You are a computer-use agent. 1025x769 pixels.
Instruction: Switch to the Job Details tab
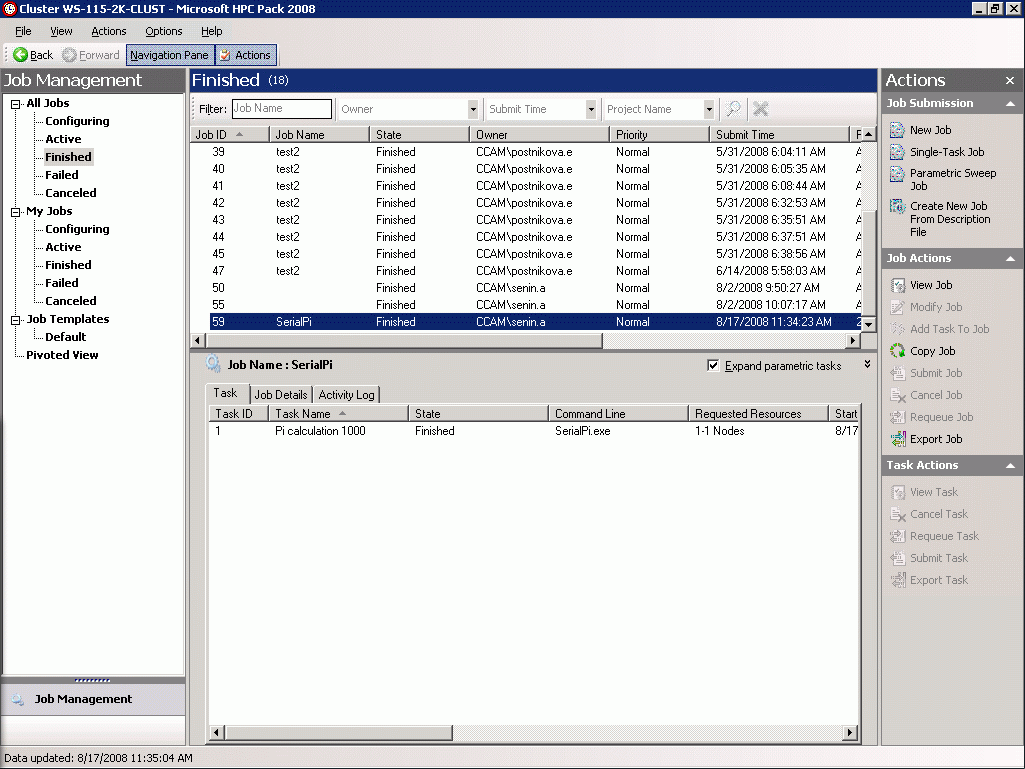(x=281, y=394)
